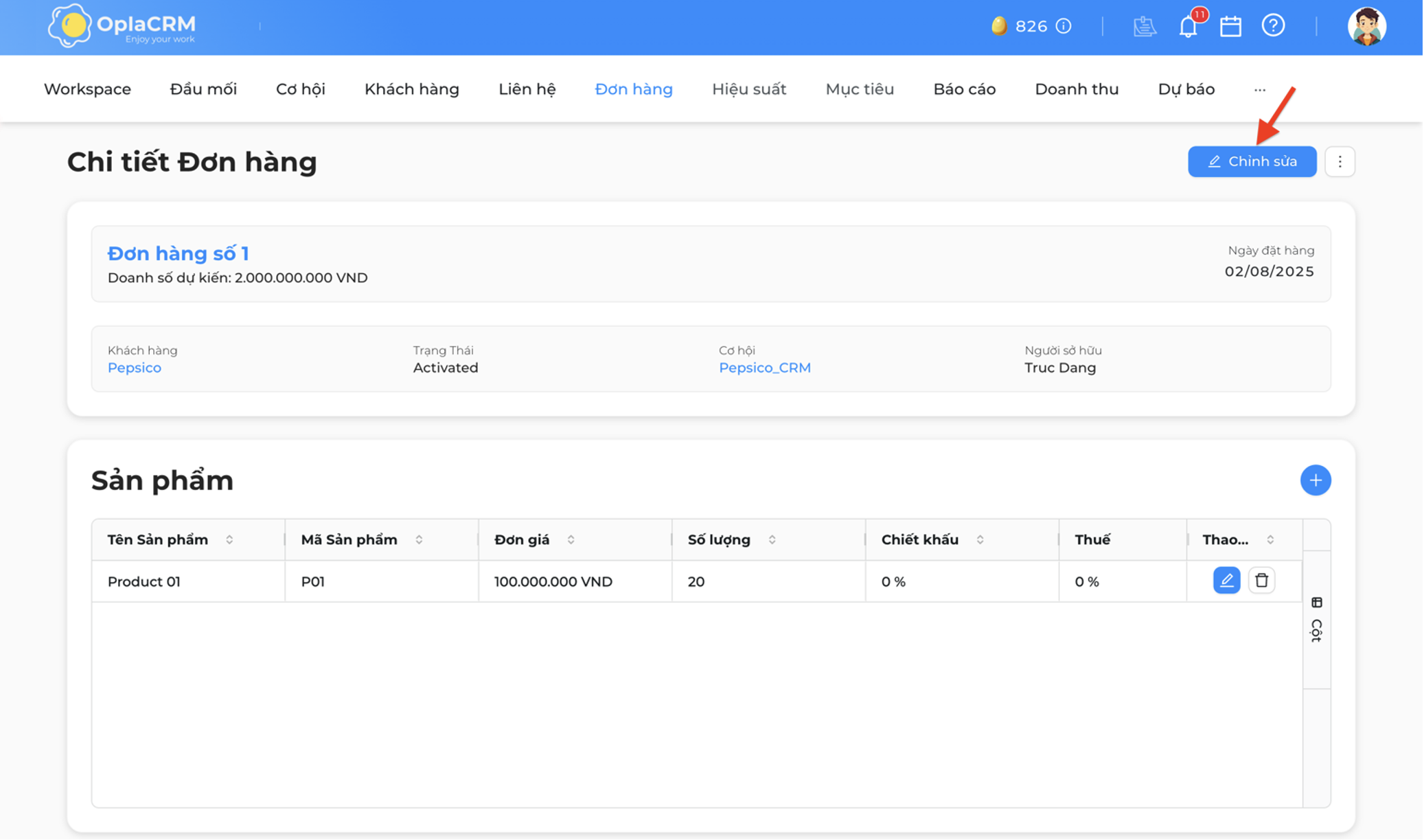Click the order date 02/08/2025

tap(1269, 272)
